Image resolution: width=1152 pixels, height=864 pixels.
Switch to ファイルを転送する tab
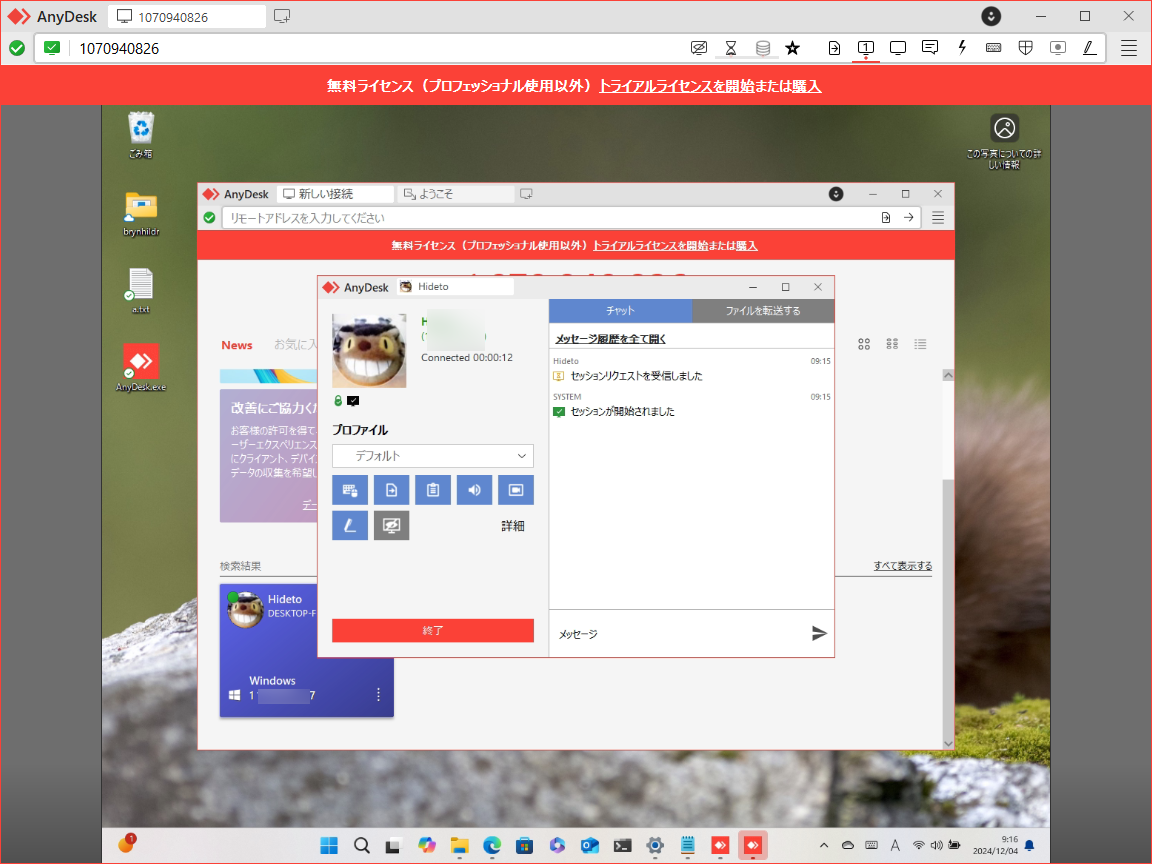[763, 311]
